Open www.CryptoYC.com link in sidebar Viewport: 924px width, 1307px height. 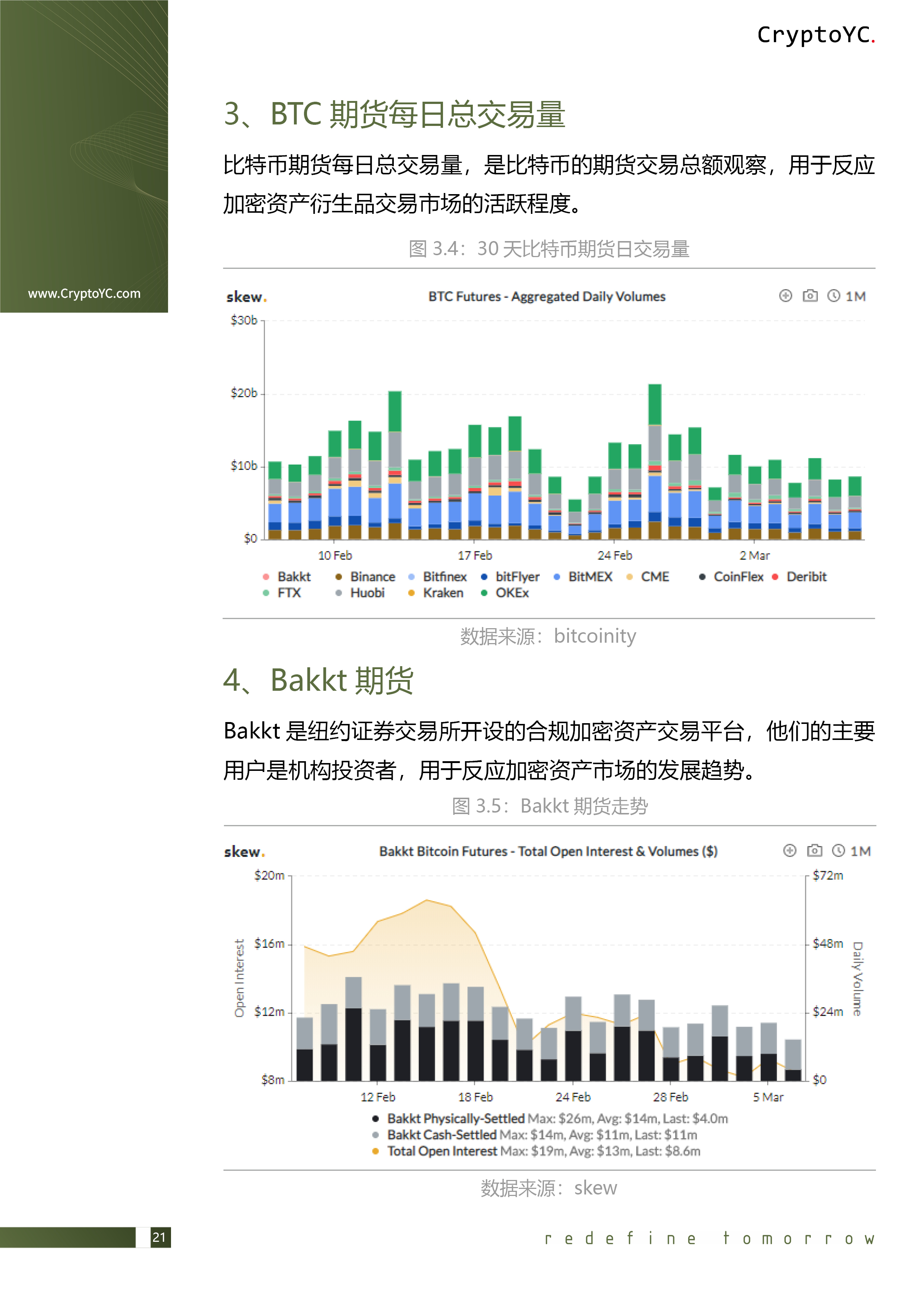pyautogui.click(x=84, y=294)
